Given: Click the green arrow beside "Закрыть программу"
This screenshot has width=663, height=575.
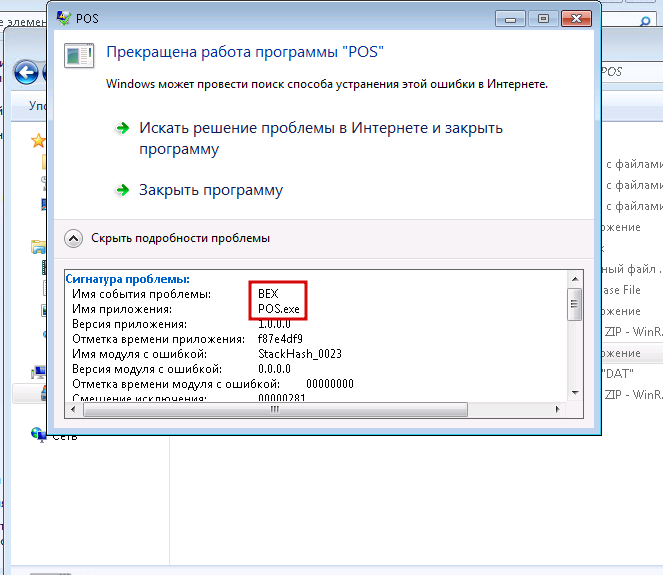Looking at the screenshot, I should click(x=123, y=190).
